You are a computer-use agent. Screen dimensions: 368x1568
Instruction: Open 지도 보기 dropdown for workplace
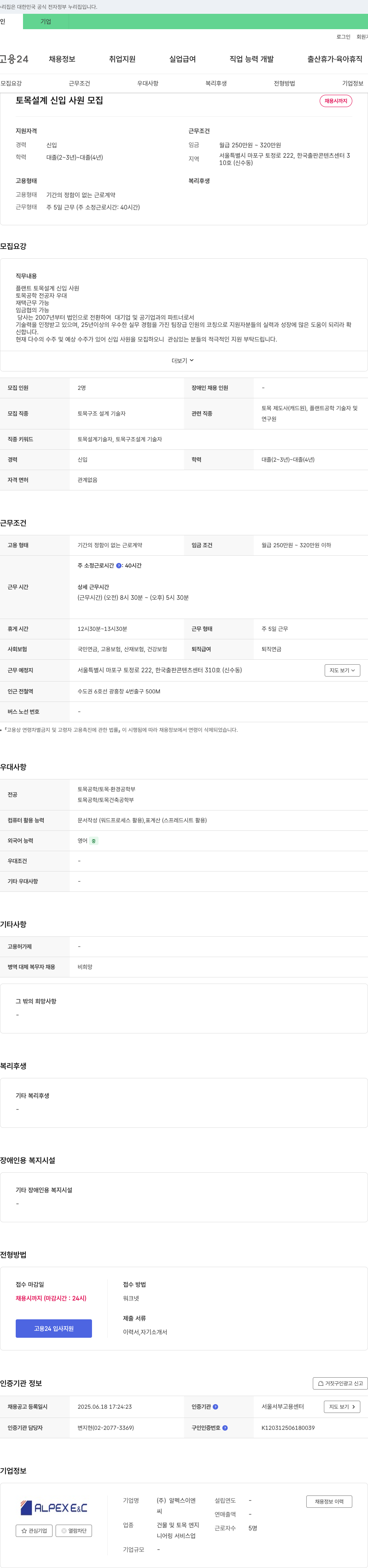point(342,670)
